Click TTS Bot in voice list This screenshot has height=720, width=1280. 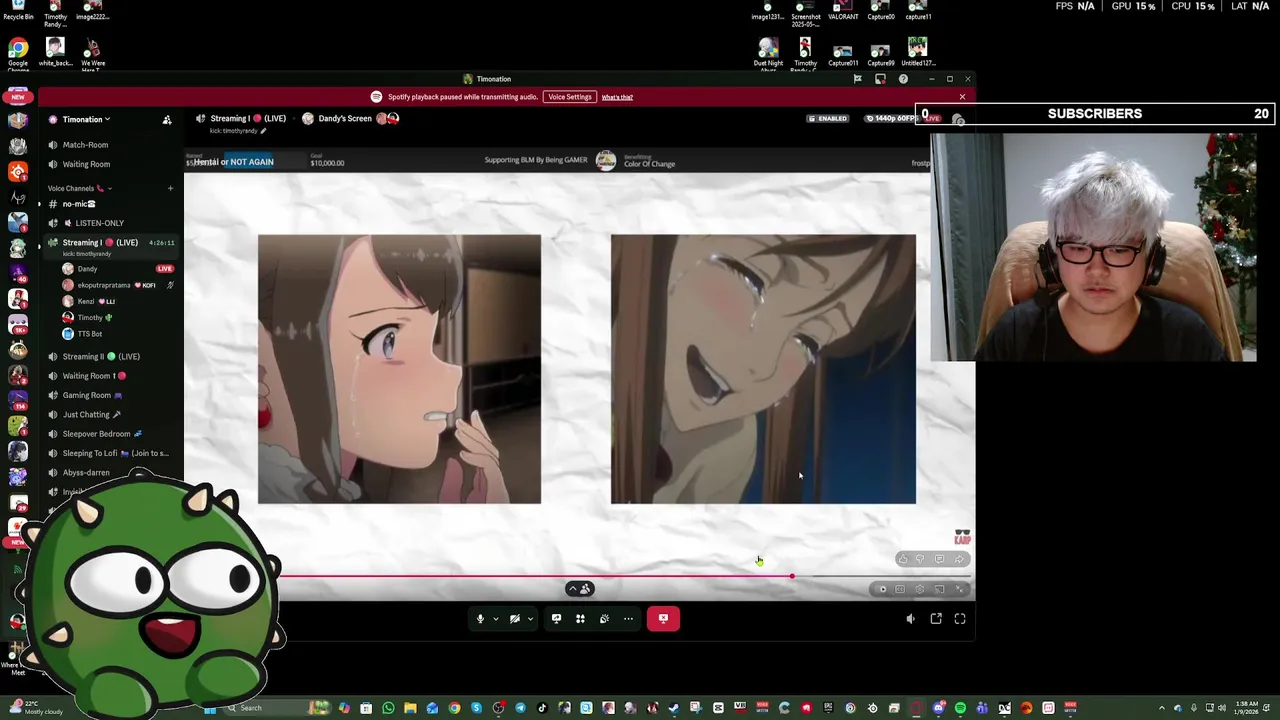89,333
